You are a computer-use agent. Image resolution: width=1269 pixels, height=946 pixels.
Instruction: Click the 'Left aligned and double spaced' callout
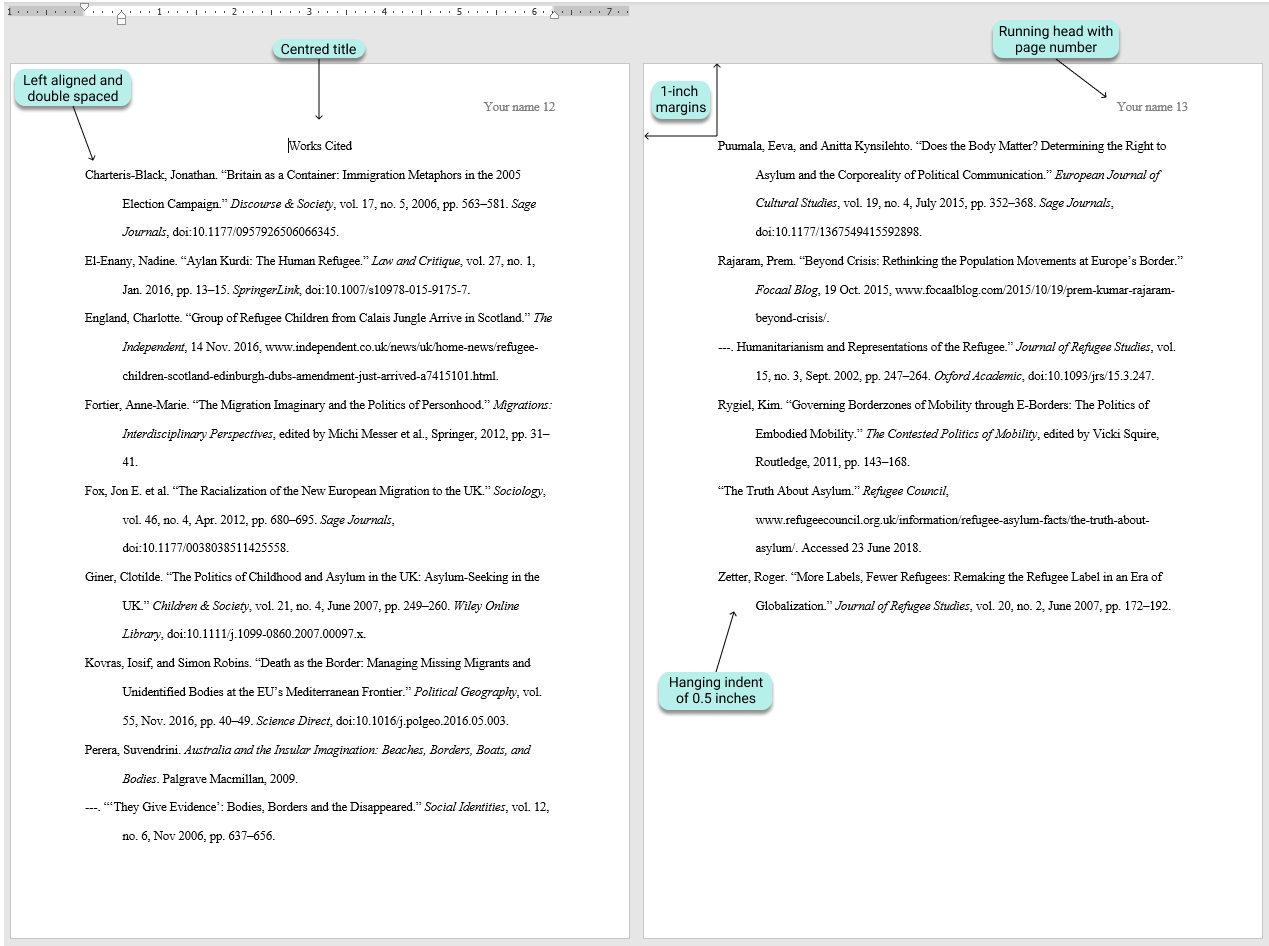click(x=74, y=88)
